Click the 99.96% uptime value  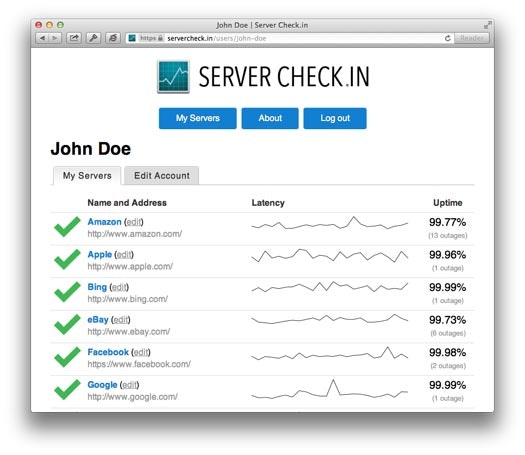[447, 255]
